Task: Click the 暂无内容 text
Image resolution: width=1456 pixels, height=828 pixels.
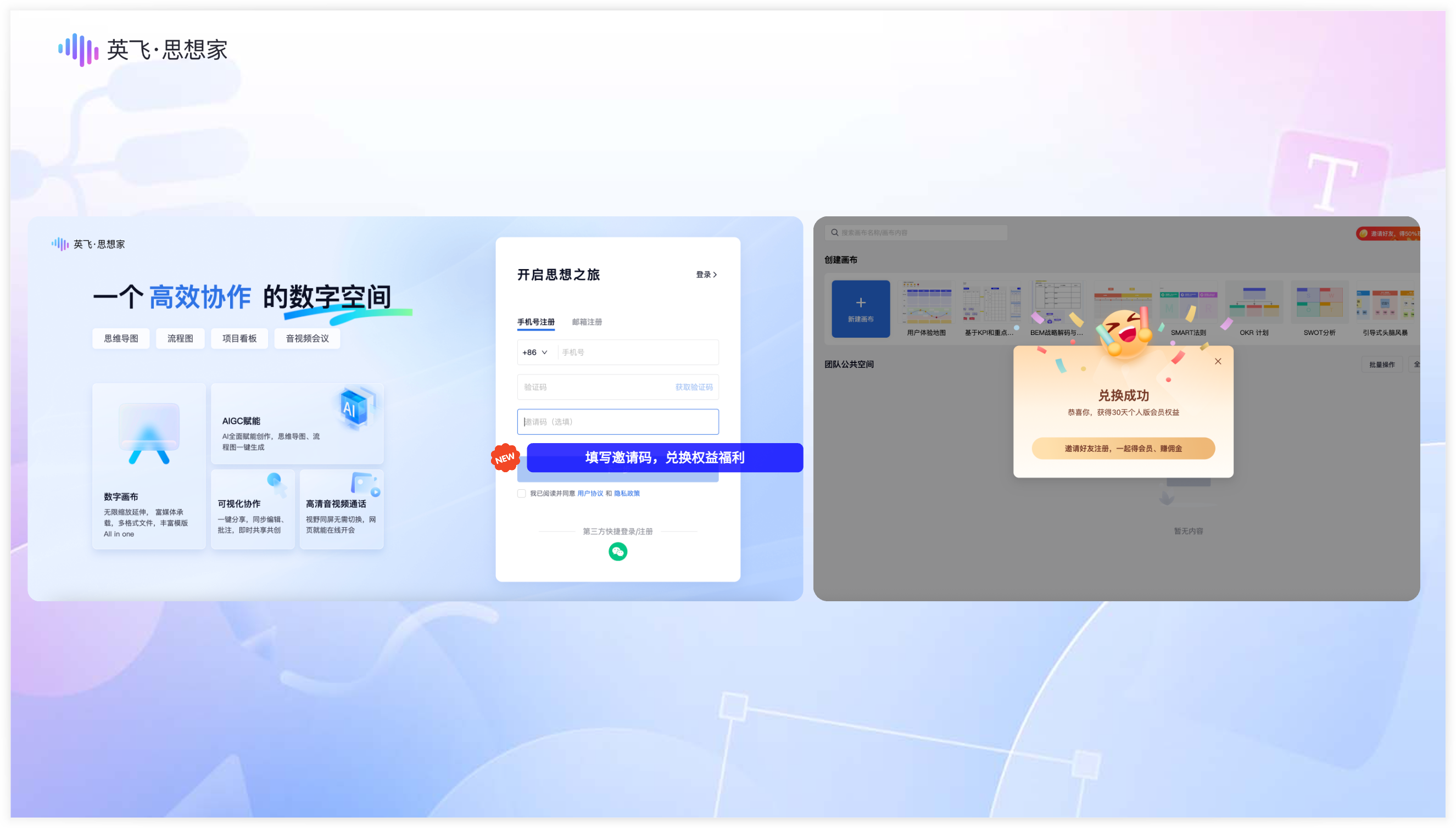Action: click(x=1188, y=530)
